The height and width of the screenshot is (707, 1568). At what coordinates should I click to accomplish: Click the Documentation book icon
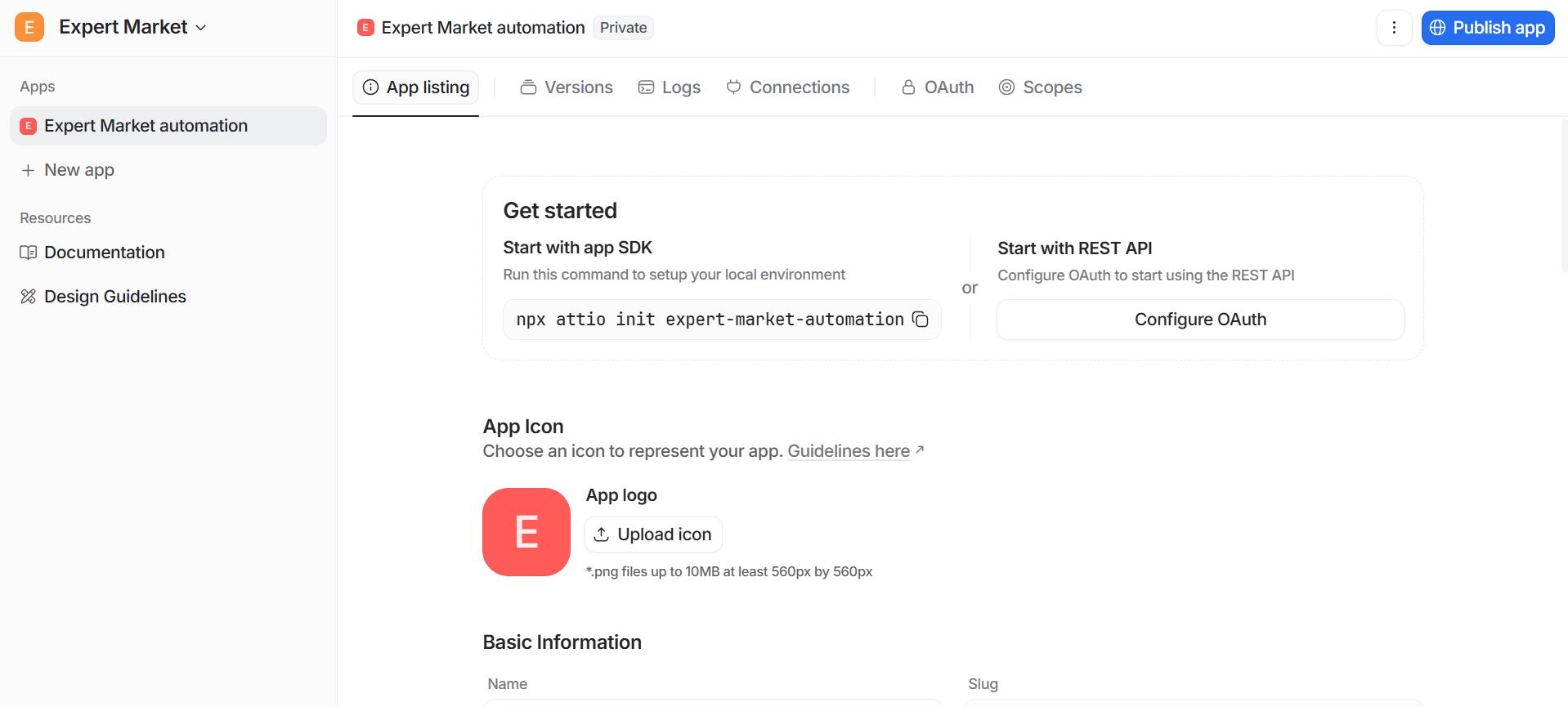click(x=28, y=253)
